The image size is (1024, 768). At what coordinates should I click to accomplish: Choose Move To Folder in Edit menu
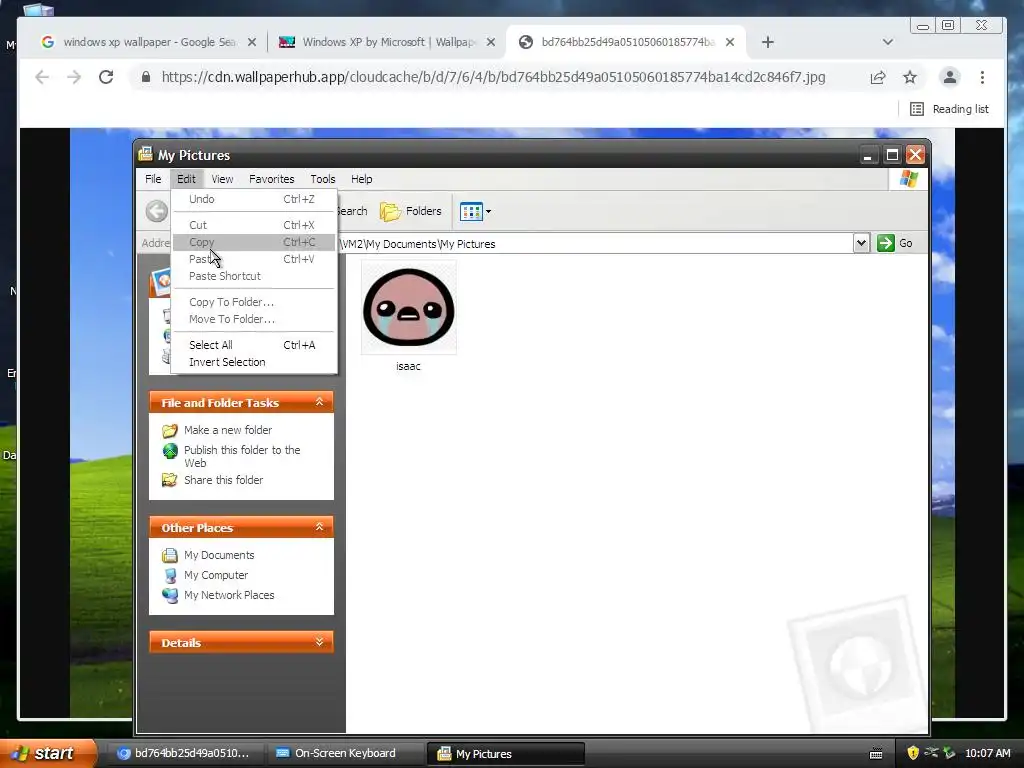254,319
